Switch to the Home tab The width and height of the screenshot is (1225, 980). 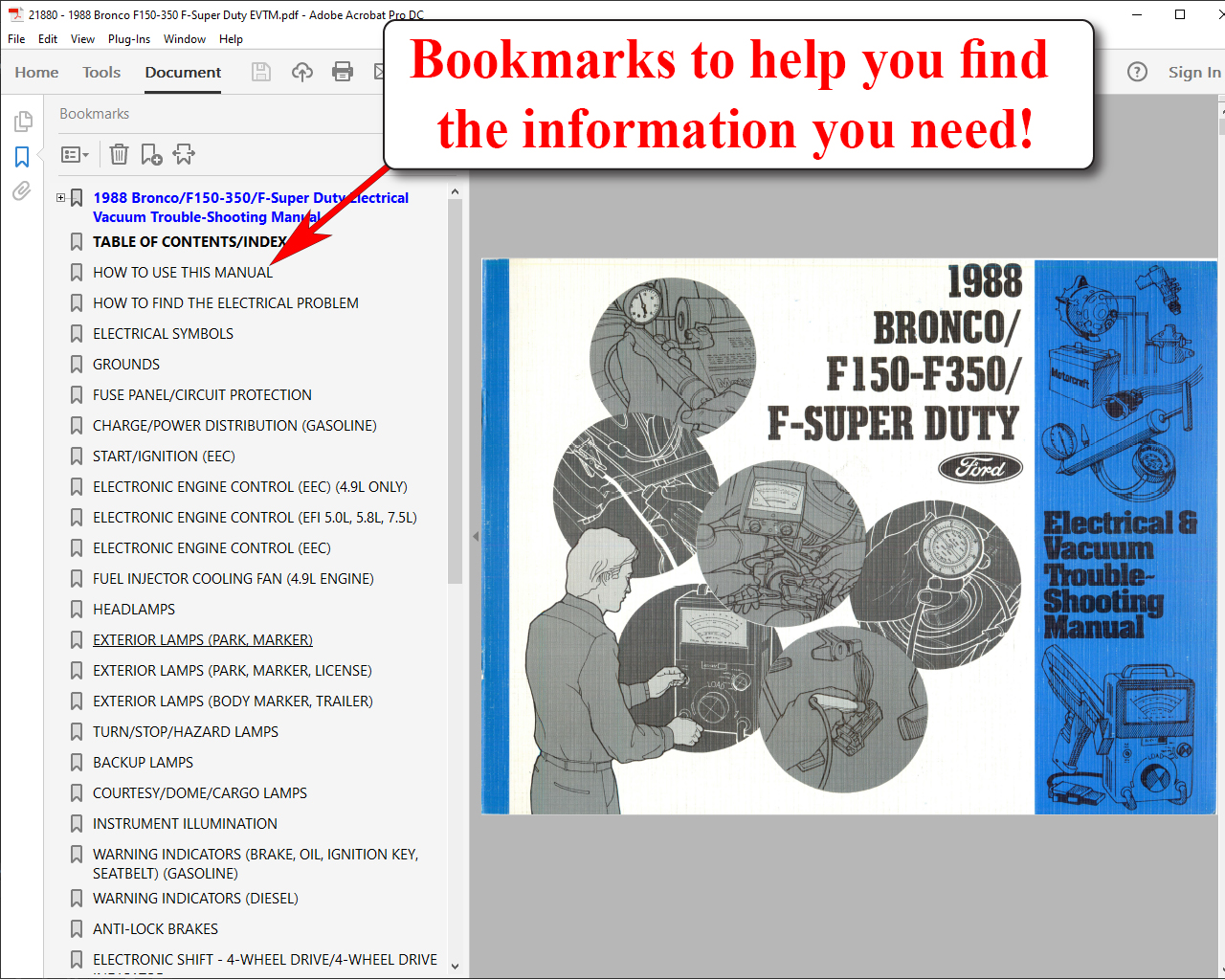click(36, 72)
